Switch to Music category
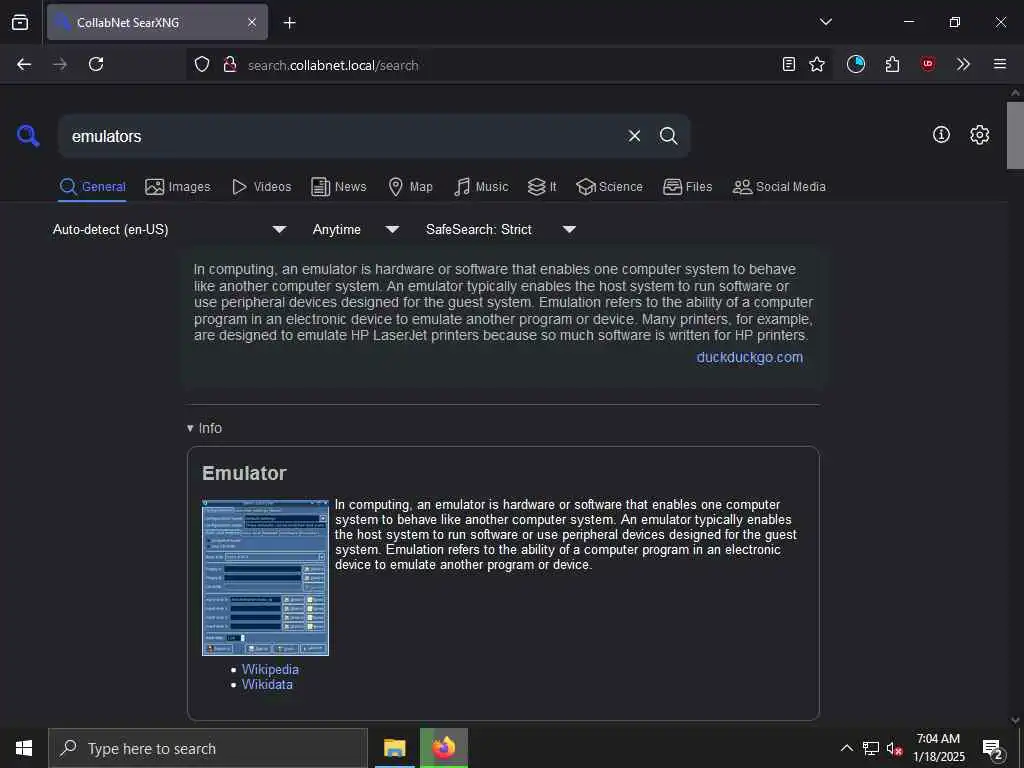This screenshot has height=768, width=1024. coord(481,187)
